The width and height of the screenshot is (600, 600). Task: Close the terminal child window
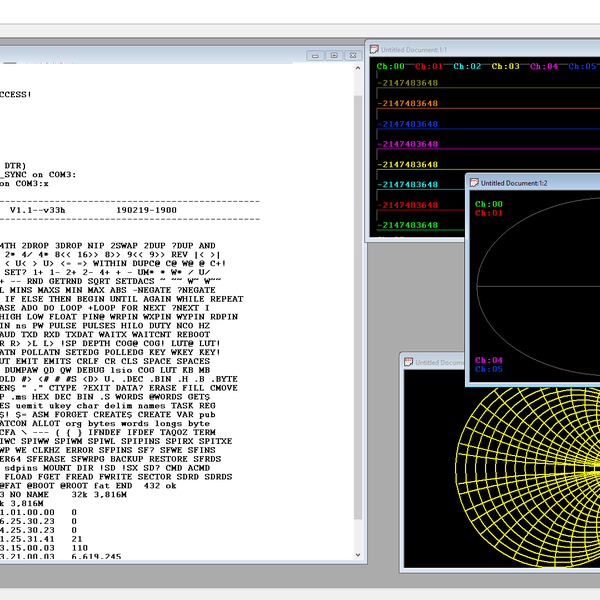[x=353, y=55]
